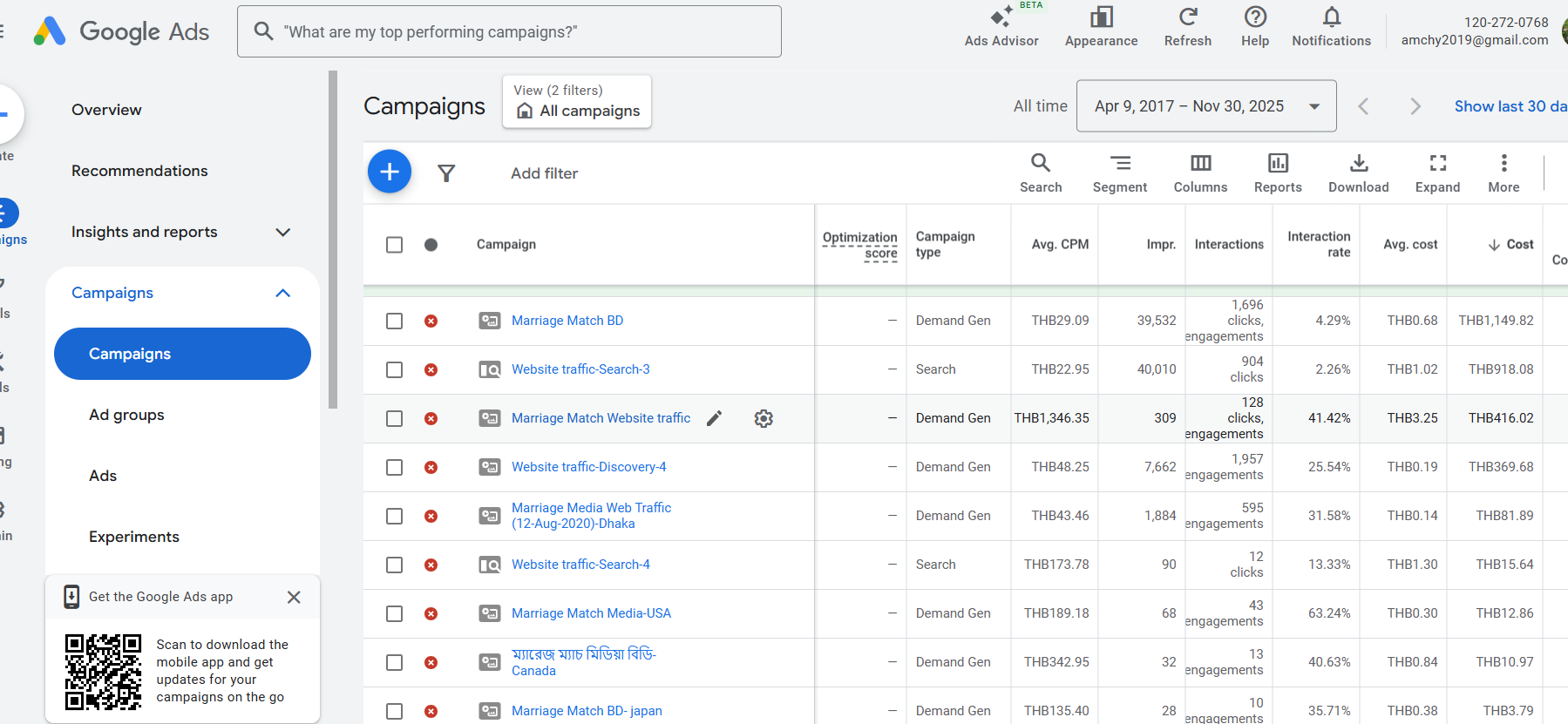Open the date range dropdown
Image resolution: width=1568 pixels, height=724 pixels.
(1206, 106)
